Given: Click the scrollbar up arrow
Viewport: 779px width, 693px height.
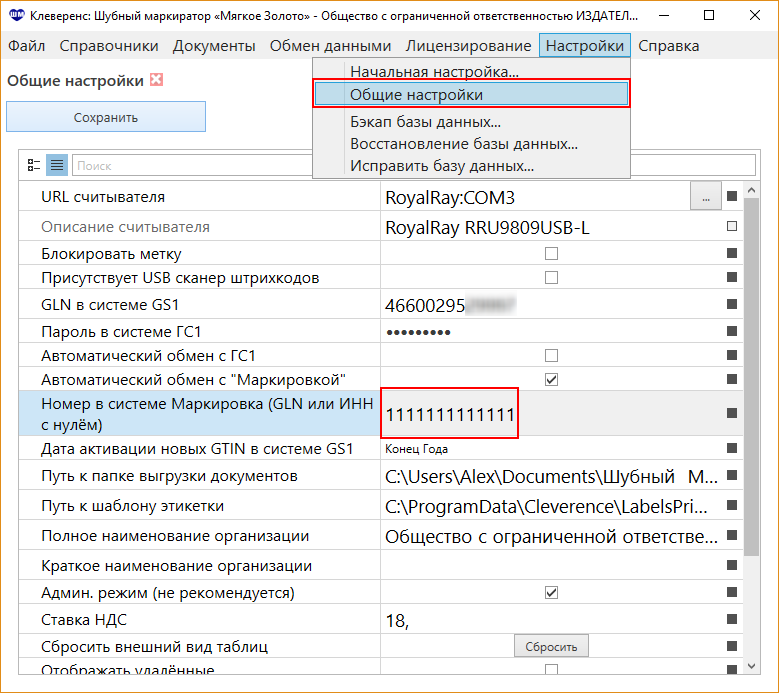Looking at the screenshot, I should (x=751, y=190).
